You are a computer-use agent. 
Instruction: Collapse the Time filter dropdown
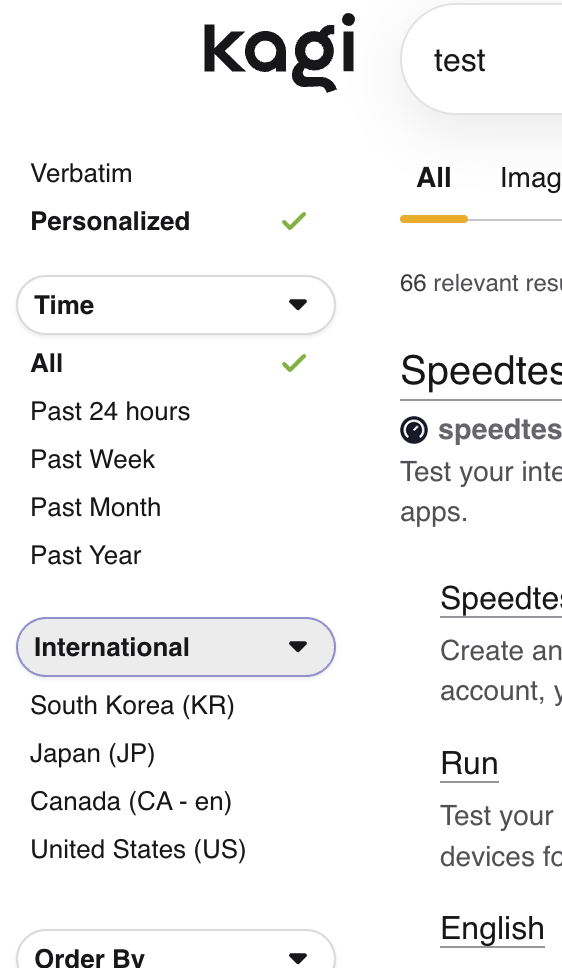(x=176, y=305)
